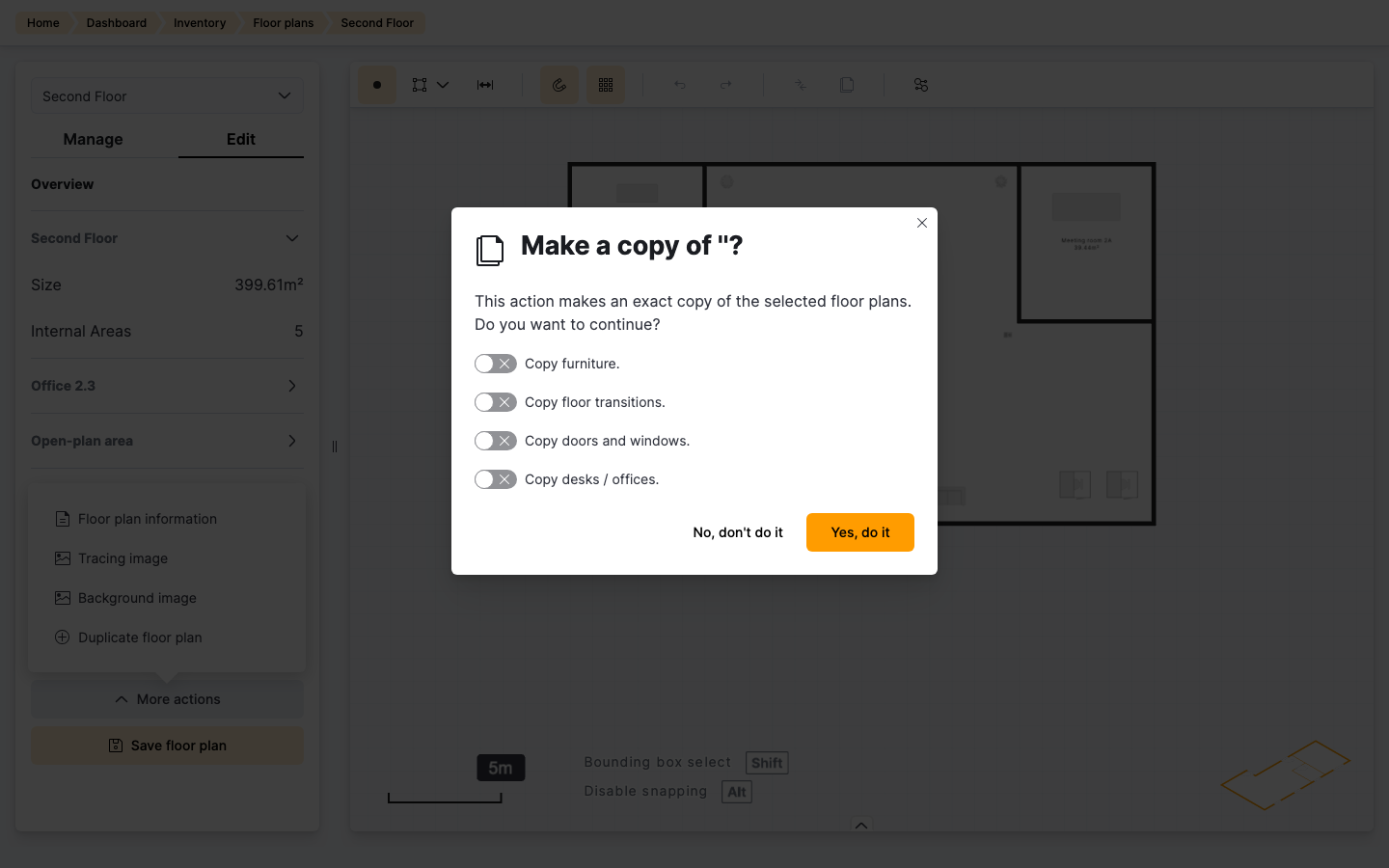Screen dimensions: 1389x868
Task: Enable the Copy furniture switch
Action: (496, 364)
